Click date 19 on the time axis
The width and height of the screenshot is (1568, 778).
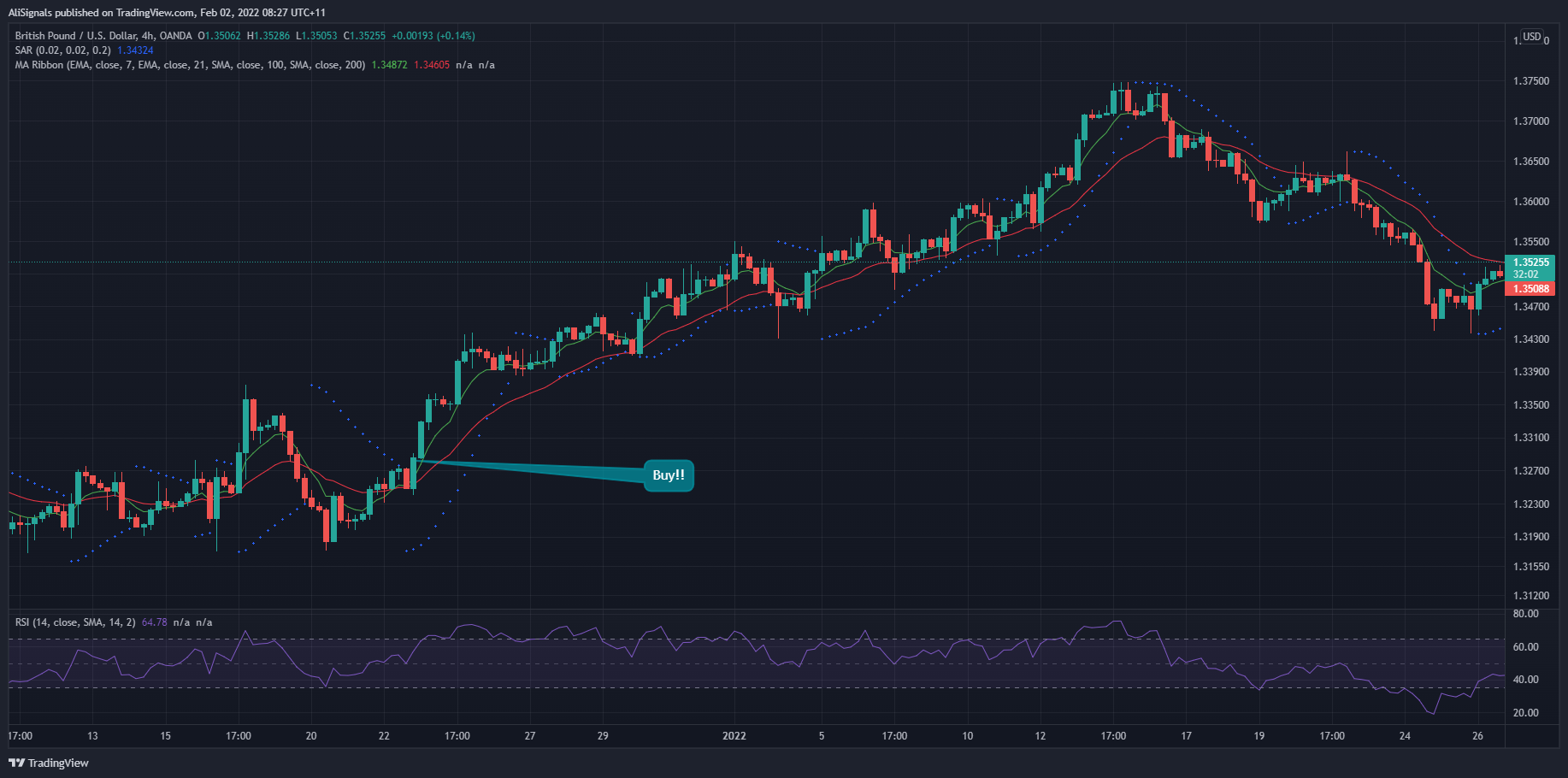(x=1259, y=736)
